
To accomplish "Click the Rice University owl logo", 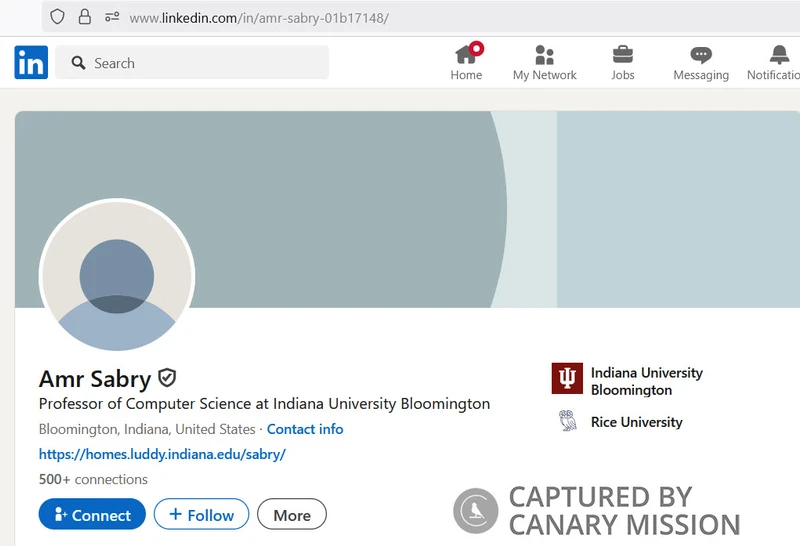I will coord(567,421).
